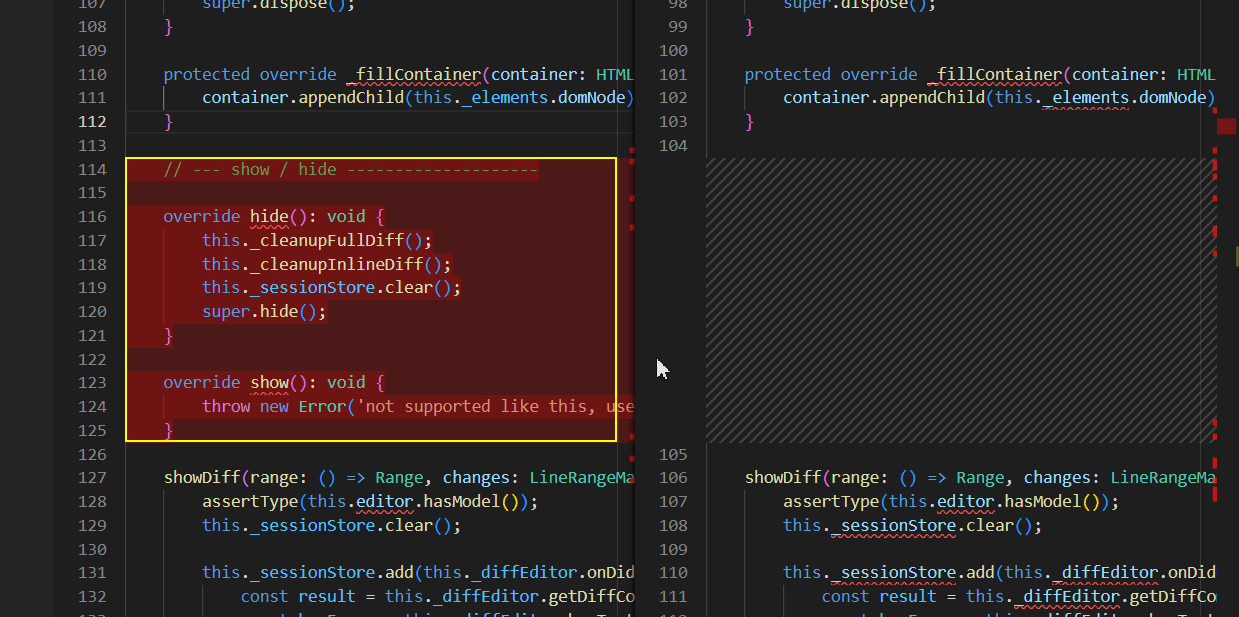The height and width of the screenshot is (617, 1239).
Task: Click 'container.appendChild' on left pane line 111
Action: point(303,98)
